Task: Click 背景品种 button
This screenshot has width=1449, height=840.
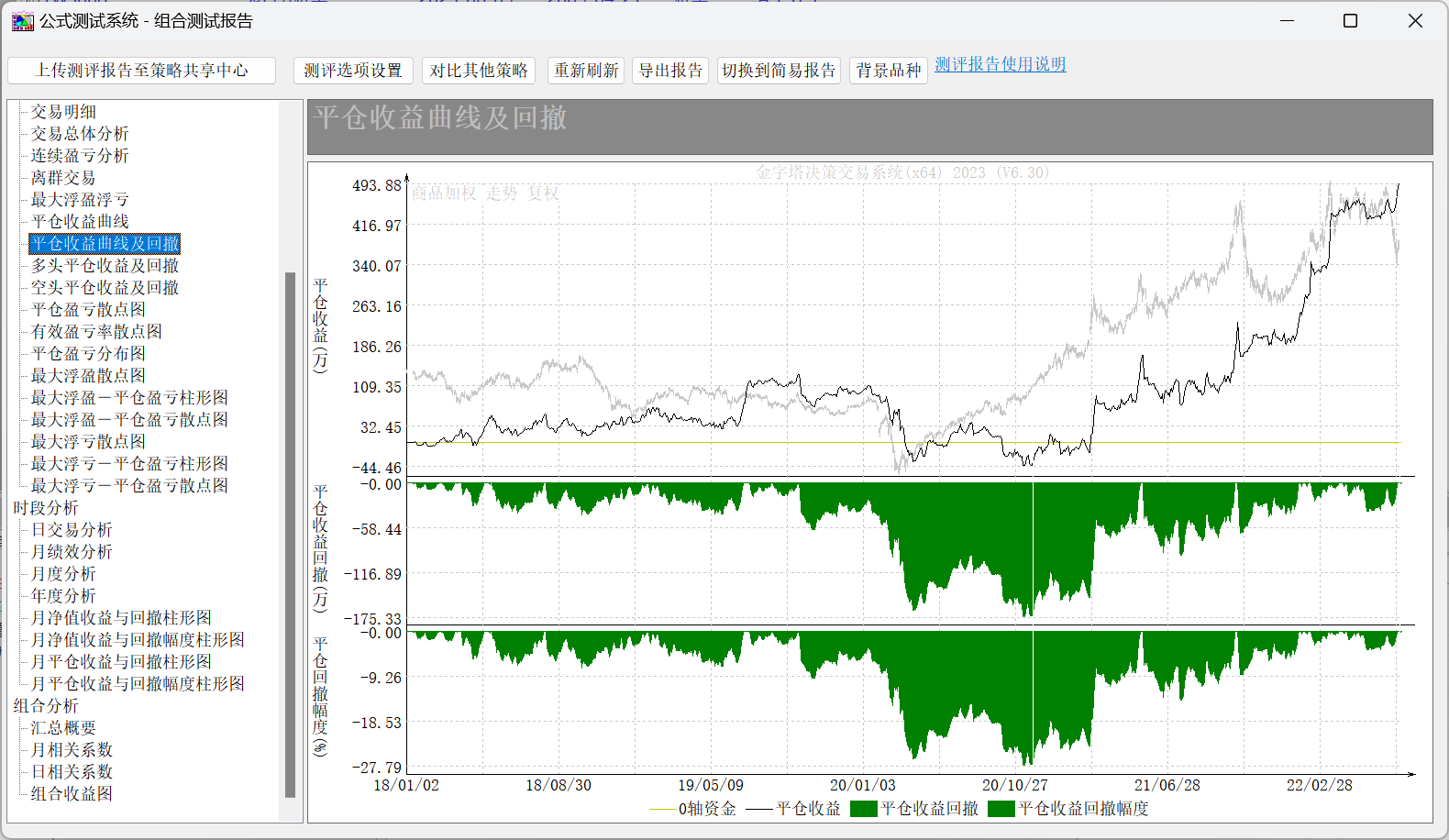Action: click(x=888, y=71)
